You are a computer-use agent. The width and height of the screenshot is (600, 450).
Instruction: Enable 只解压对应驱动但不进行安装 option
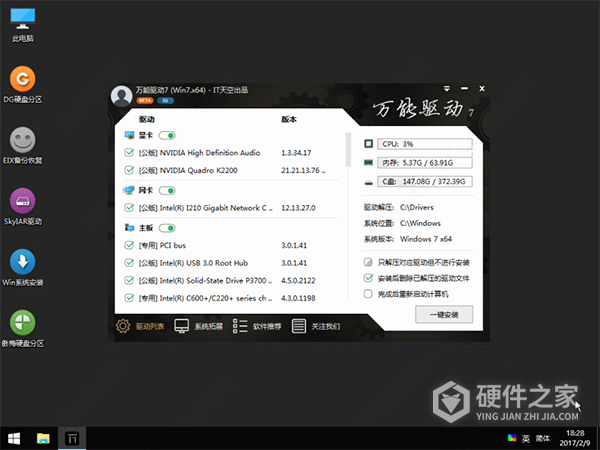pos(368,262)
